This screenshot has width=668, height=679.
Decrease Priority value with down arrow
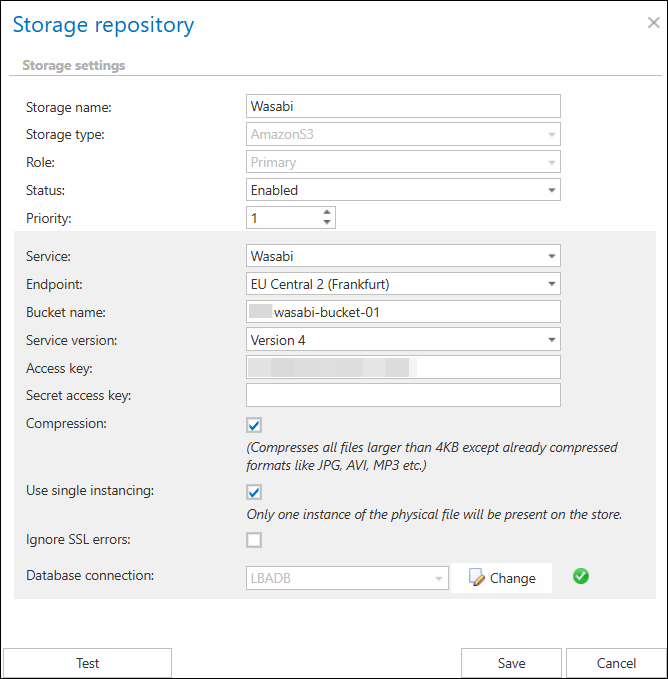click(327, 223)
